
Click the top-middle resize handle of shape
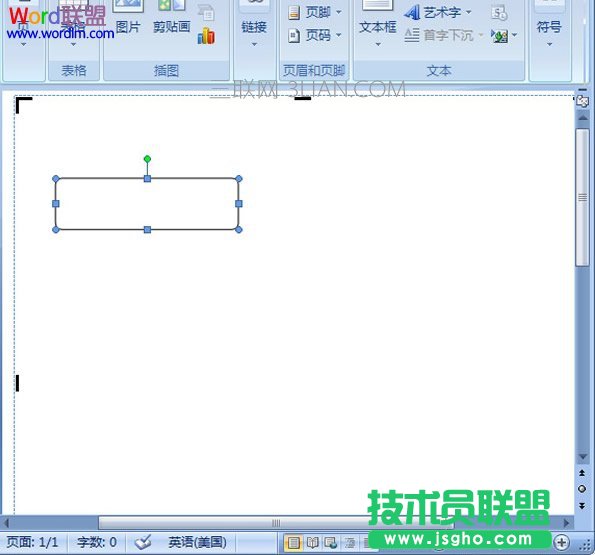pyautogui.click(x=147, y=179)
